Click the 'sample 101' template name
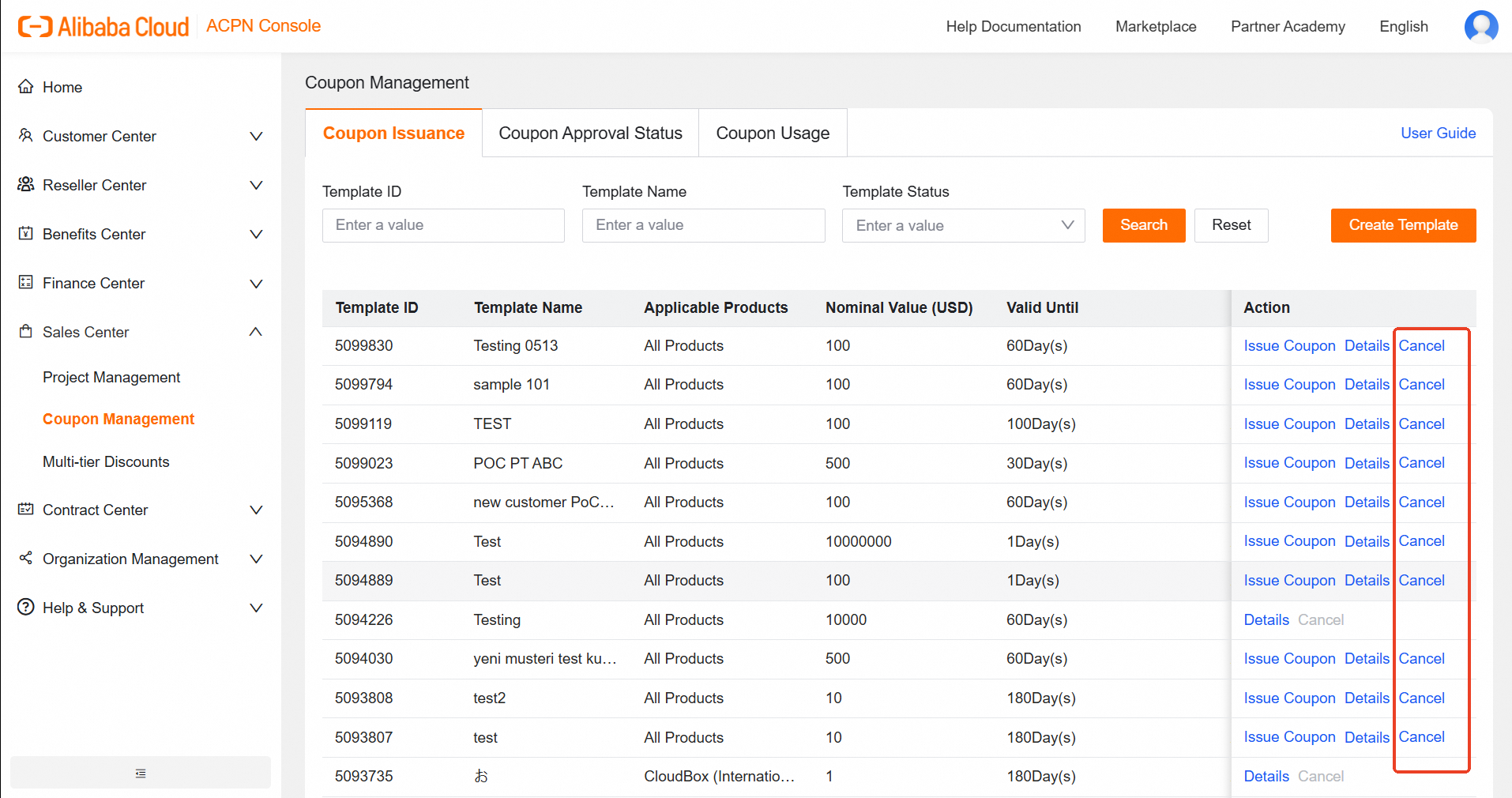The height and width of the screenshot is (798, 1512). (511, 384)
